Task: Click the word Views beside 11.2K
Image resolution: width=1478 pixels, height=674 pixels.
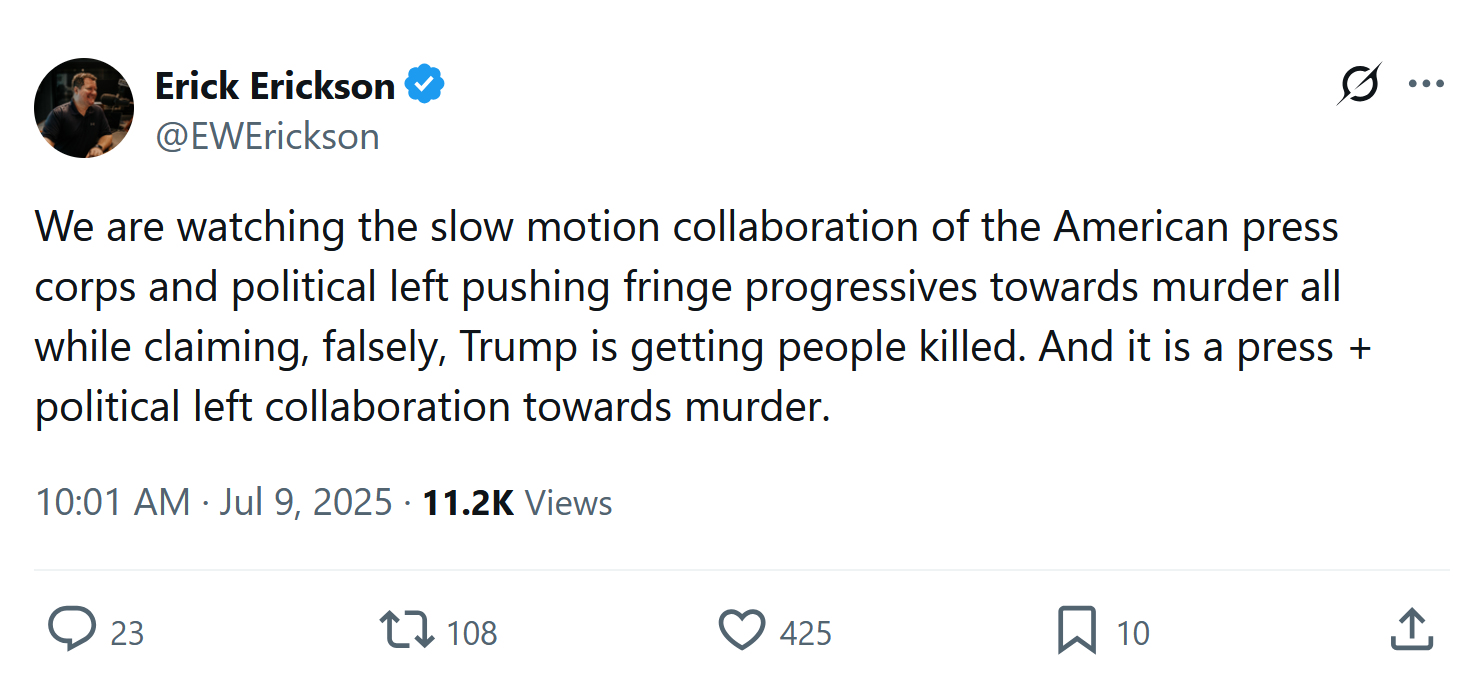Action: (x=568, y=502)
